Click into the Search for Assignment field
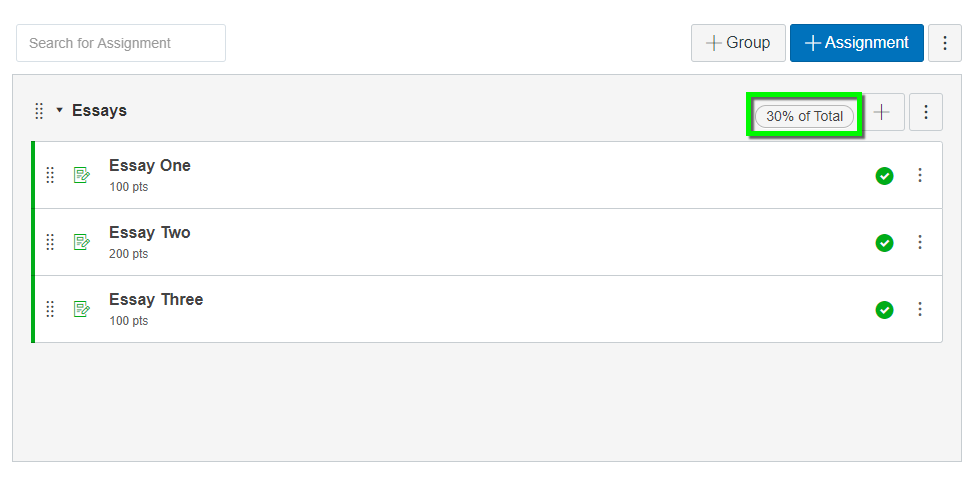Viewport: 980px width, 481px height. tap(121, 43)
